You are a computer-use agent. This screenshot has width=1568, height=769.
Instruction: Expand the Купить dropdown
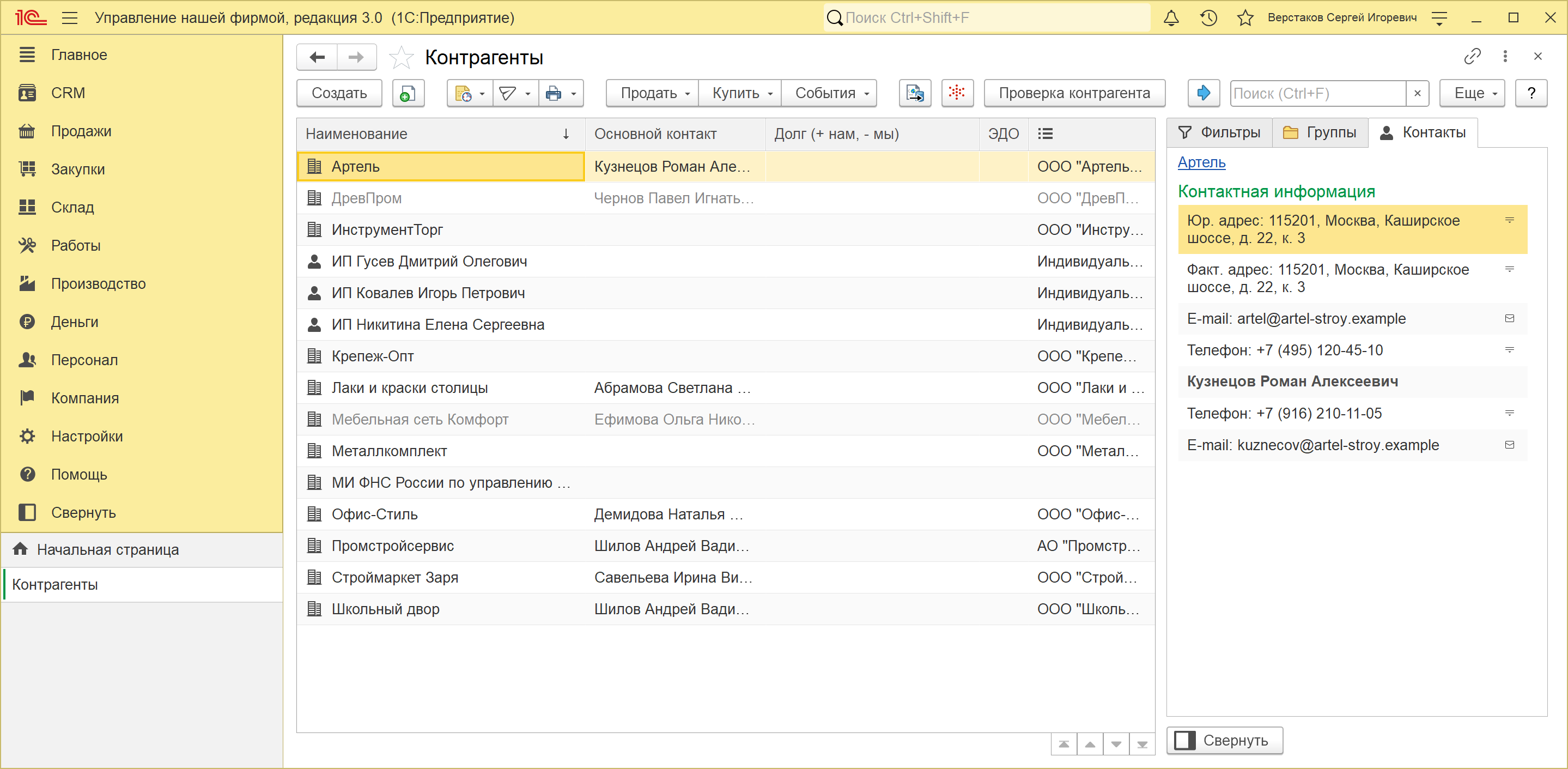tap(739, 93)
